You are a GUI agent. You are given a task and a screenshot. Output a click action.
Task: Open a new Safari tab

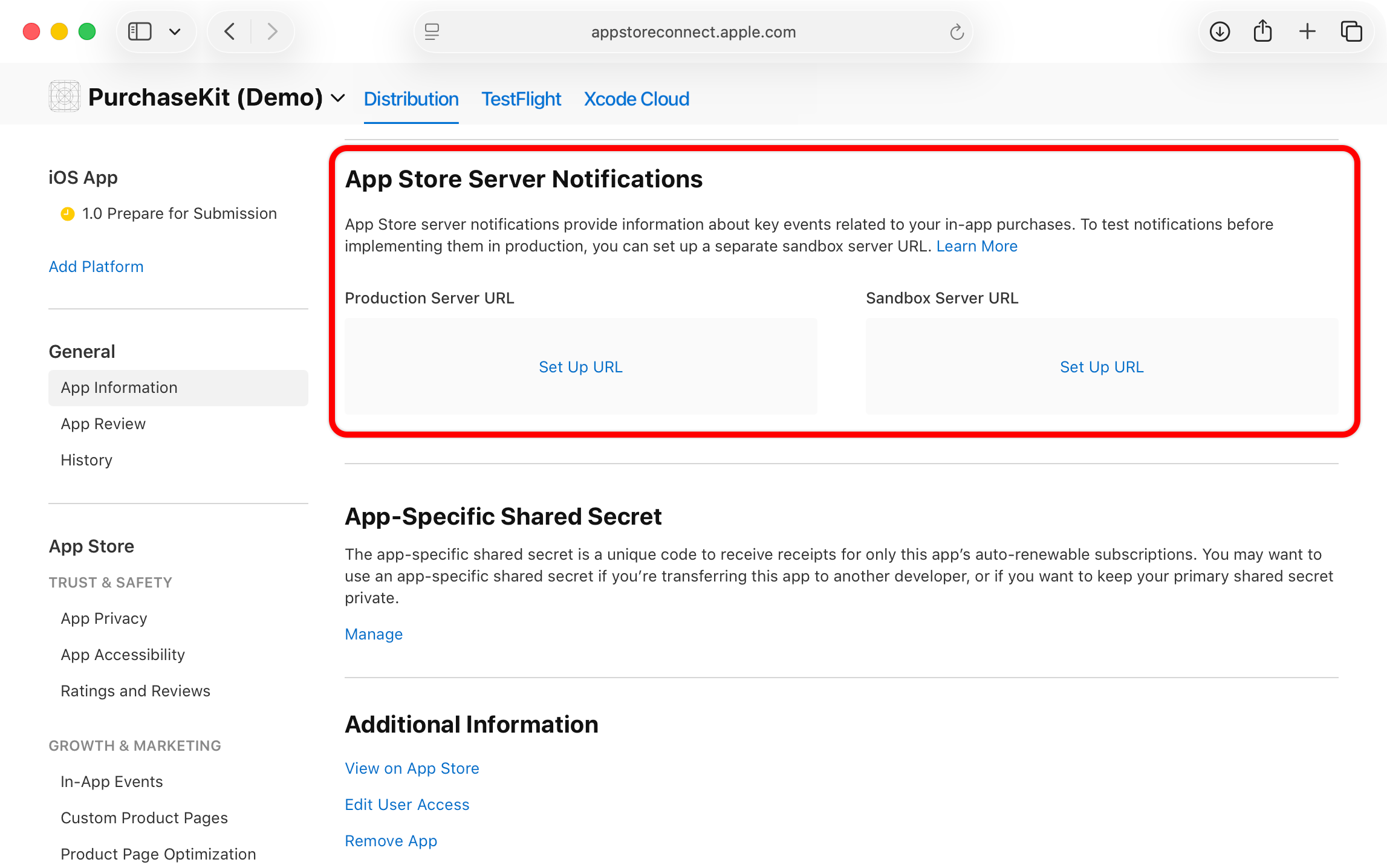coord(1307,31)
